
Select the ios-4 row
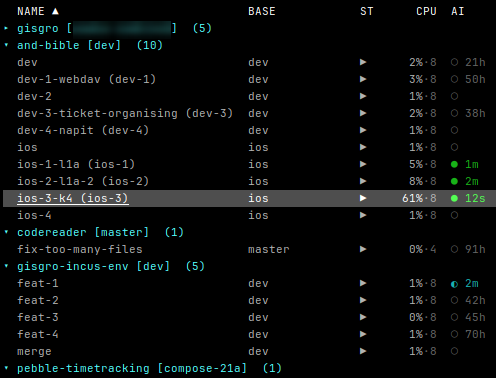click(249, 215)
